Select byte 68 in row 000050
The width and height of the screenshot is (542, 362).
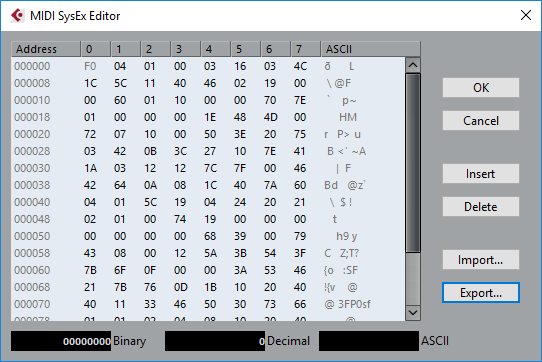coord(210,236)
